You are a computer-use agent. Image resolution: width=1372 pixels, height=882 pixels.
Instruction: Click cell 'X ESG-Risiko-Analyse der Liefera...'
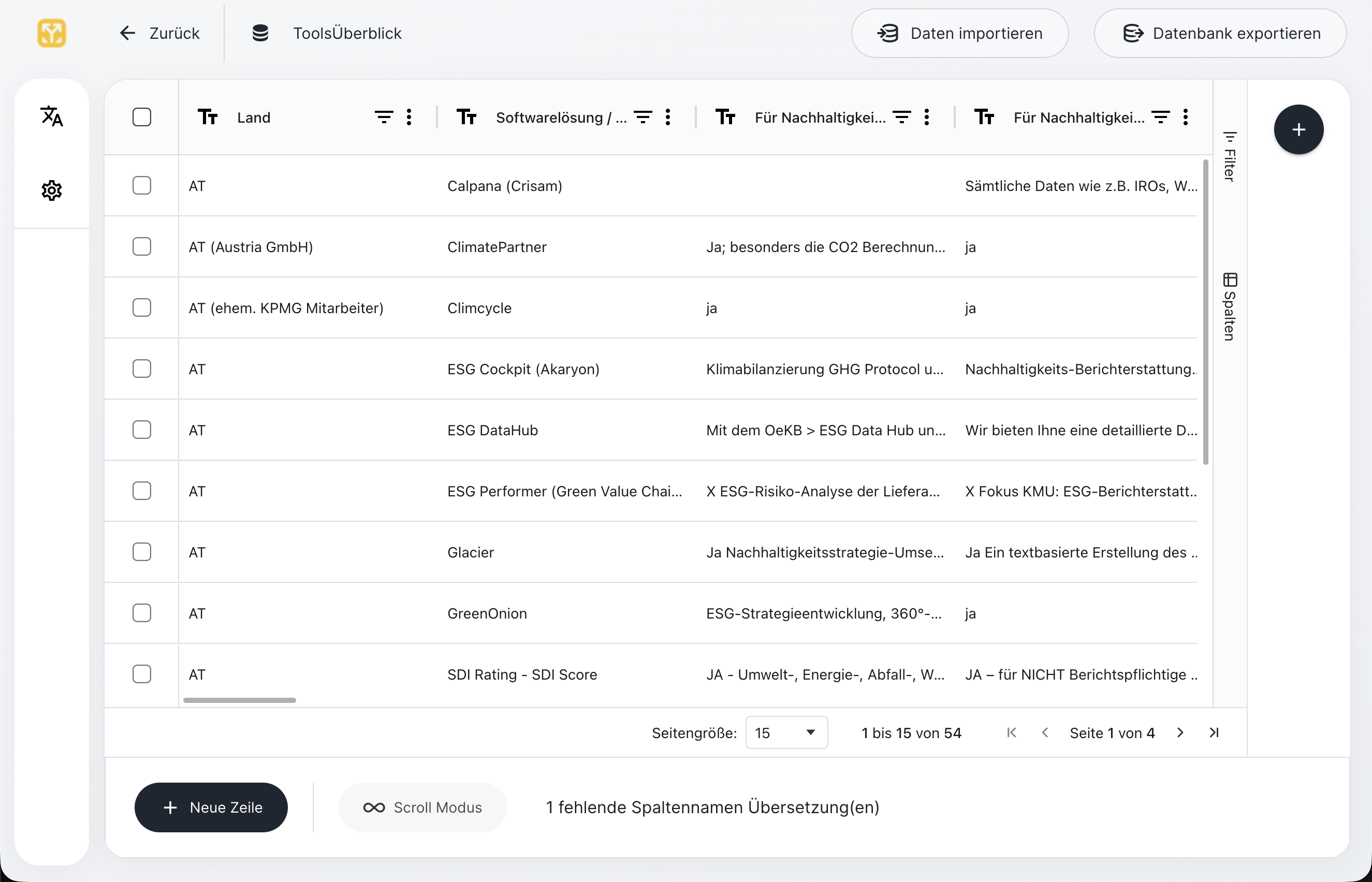coord(825,491)
